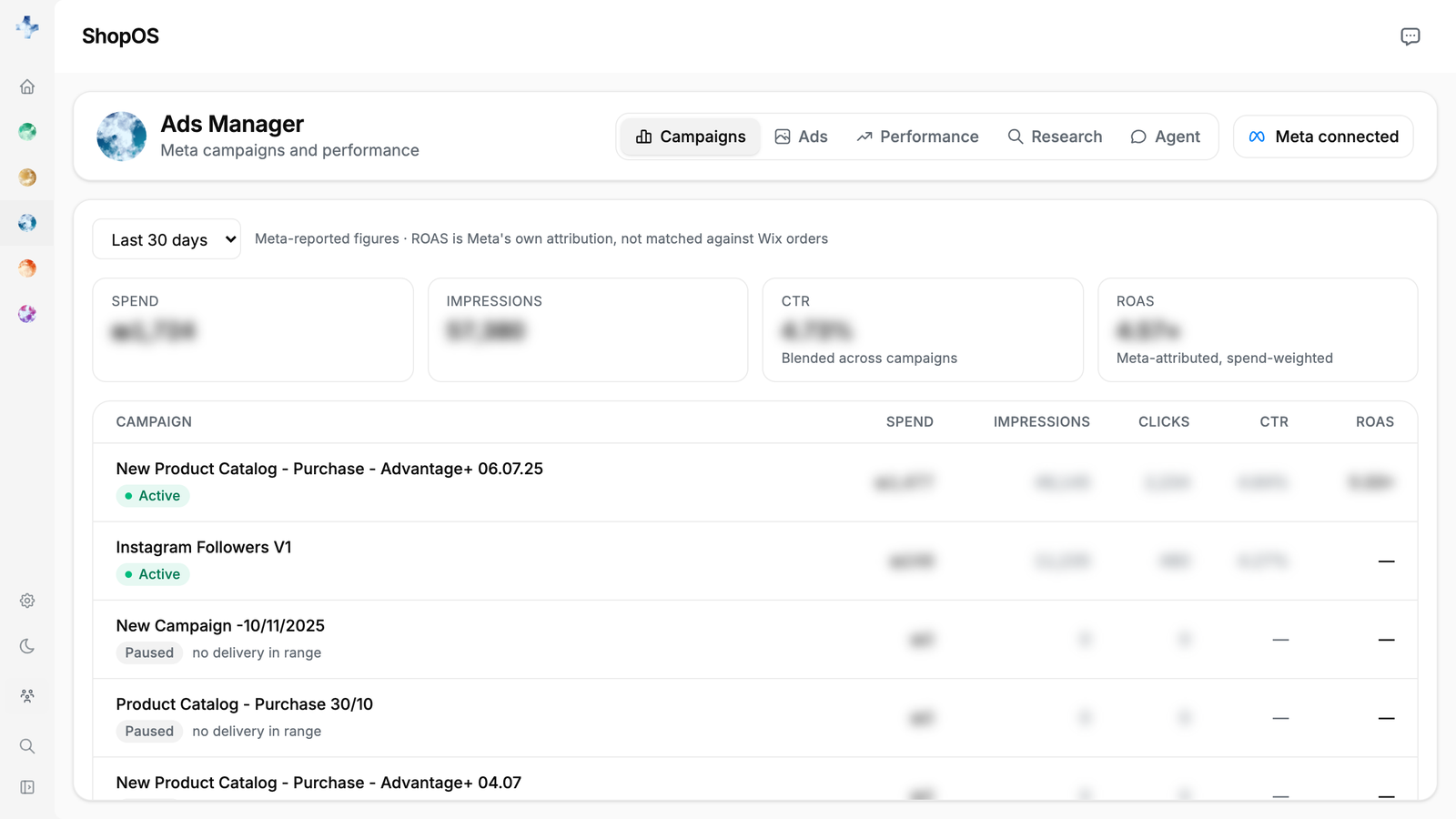Open the team members icon in sidebar
This screenshot has width=1456, height=819.
(x=27, y=696)
